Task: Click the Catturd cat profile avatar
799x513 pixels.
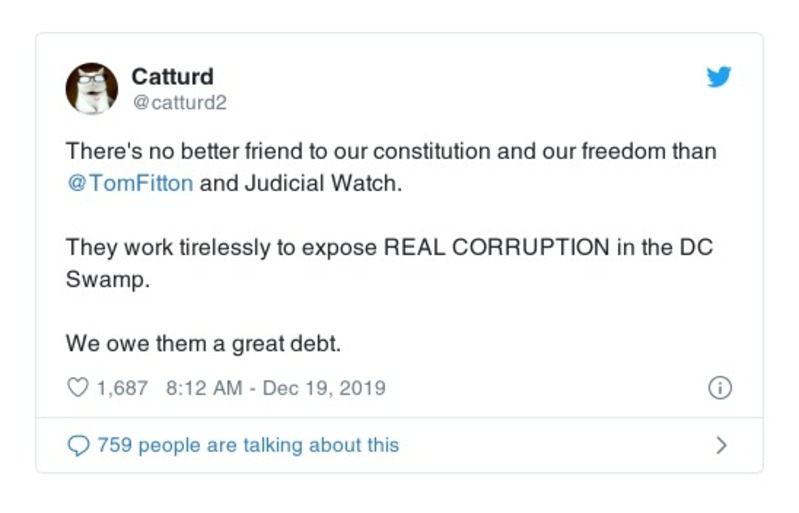Action: click(92, 88)
